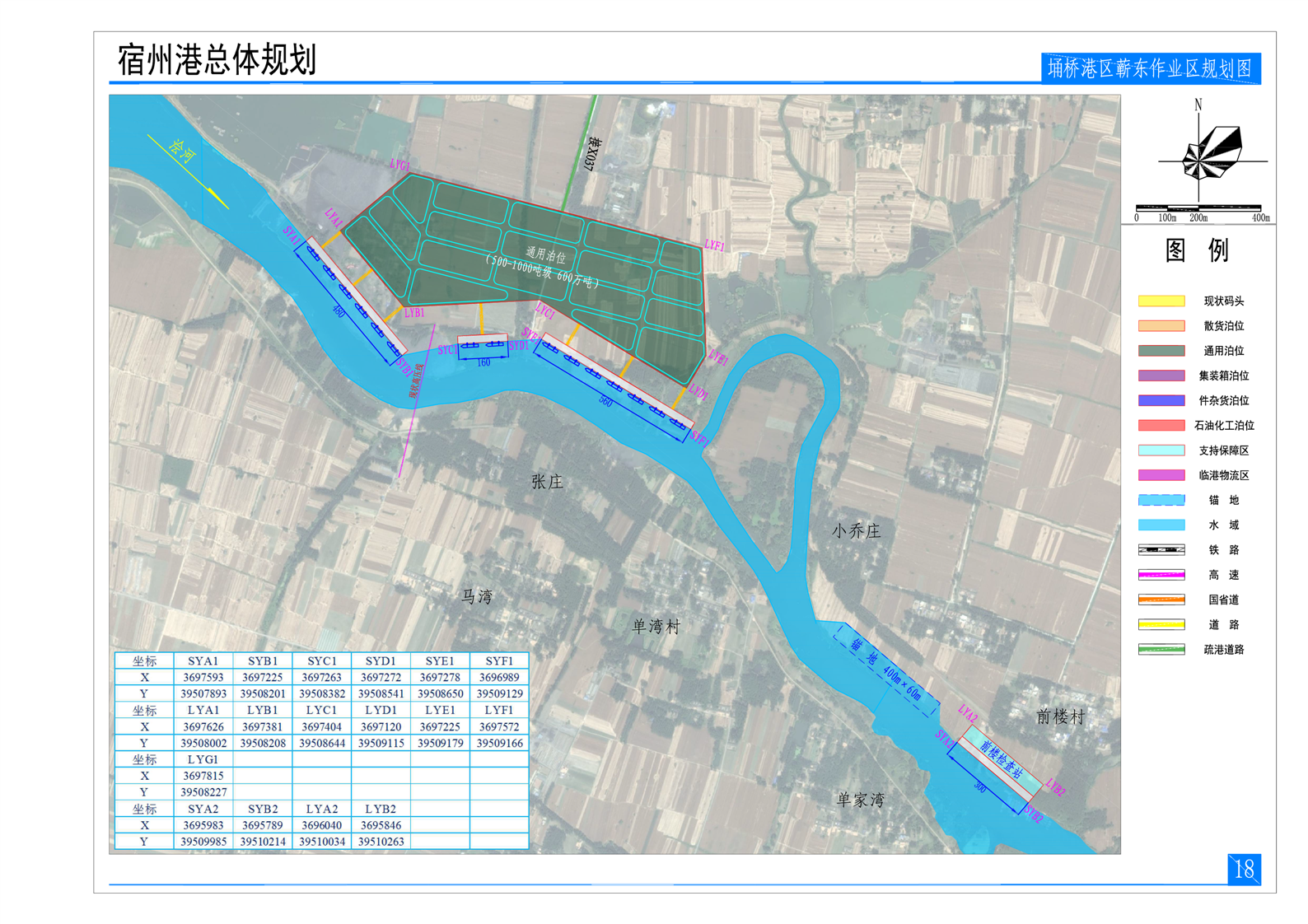Image resolution: width=1308 pixels, height=924 pixels.
Task: Click the blue page number 18 badge
Action: 1243,869
